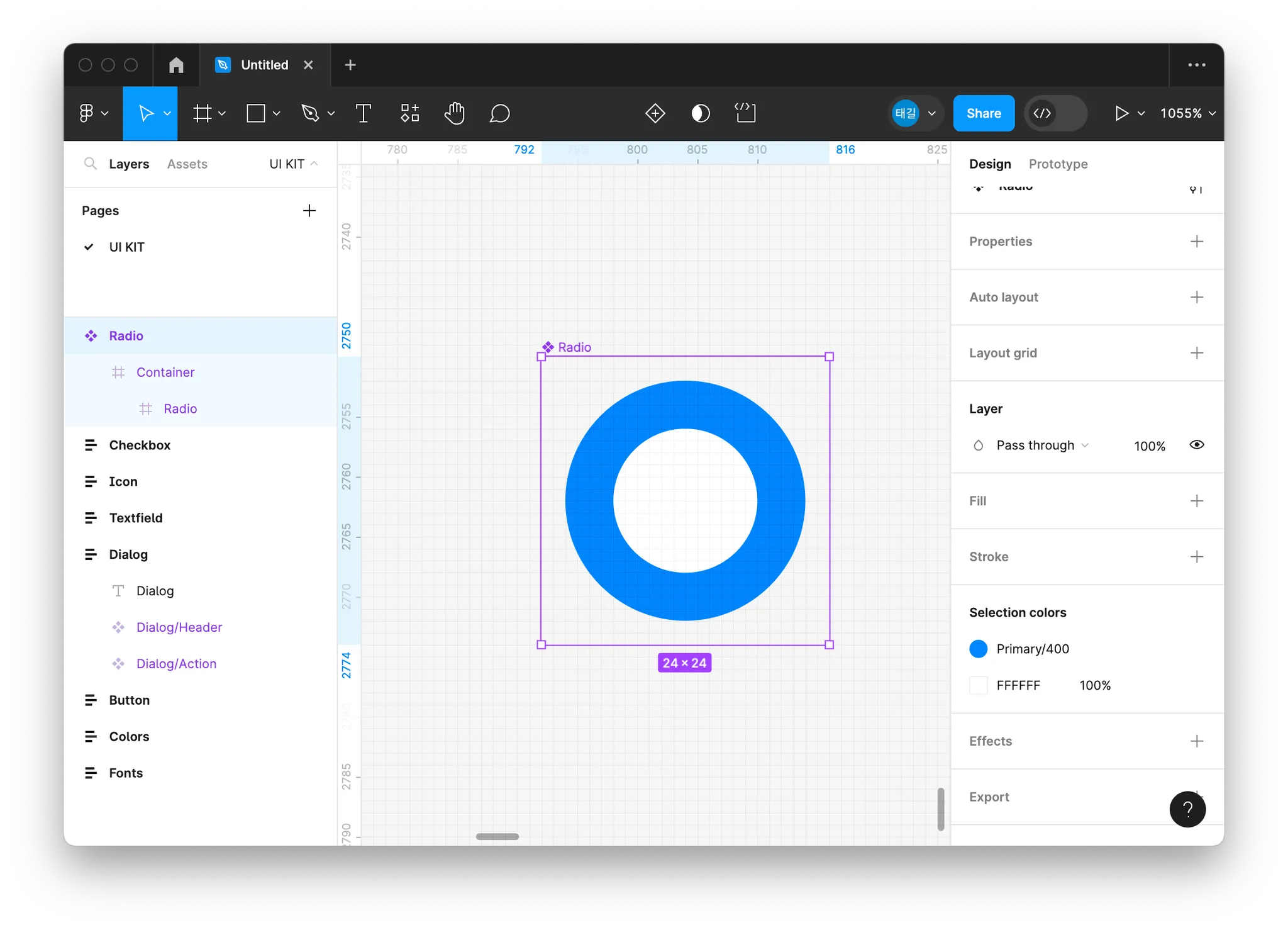Select the Checkbox section layer

[201, 445]
